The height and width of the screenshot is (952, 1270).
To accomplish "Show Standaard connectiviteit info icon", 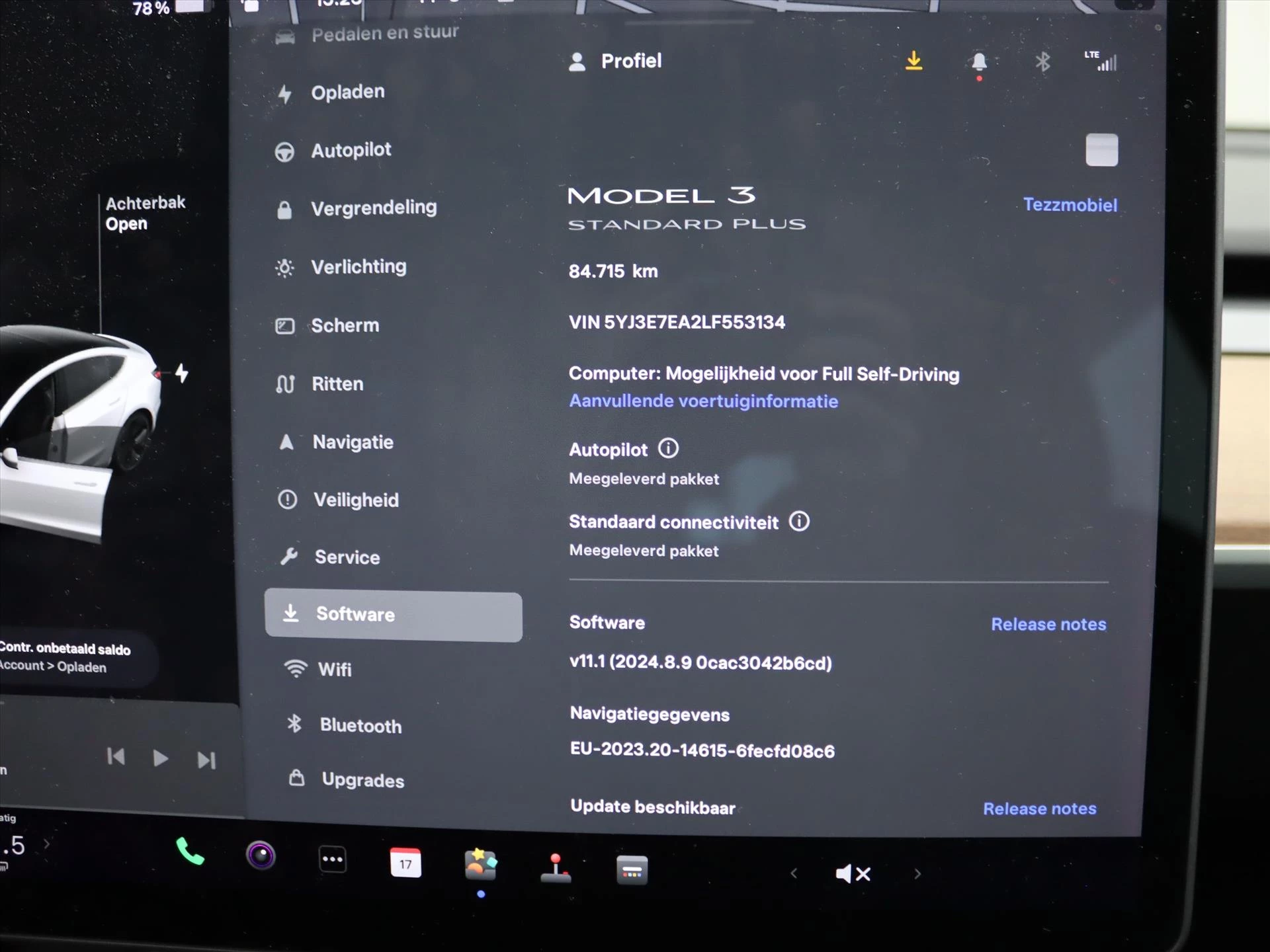I will (x=799, y=522).
